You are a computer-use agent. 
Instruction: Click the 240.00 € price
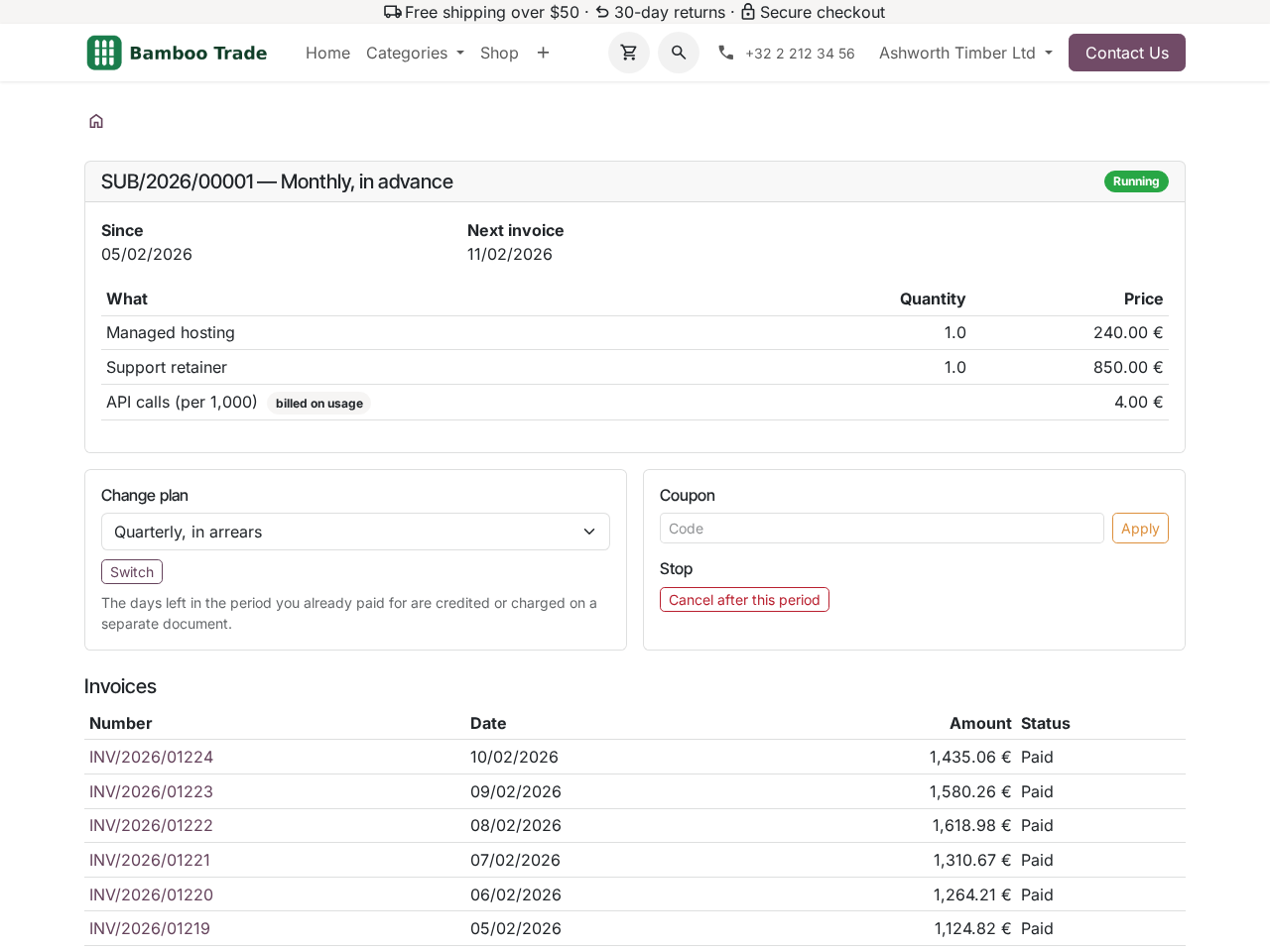(x=1128, y=333)
